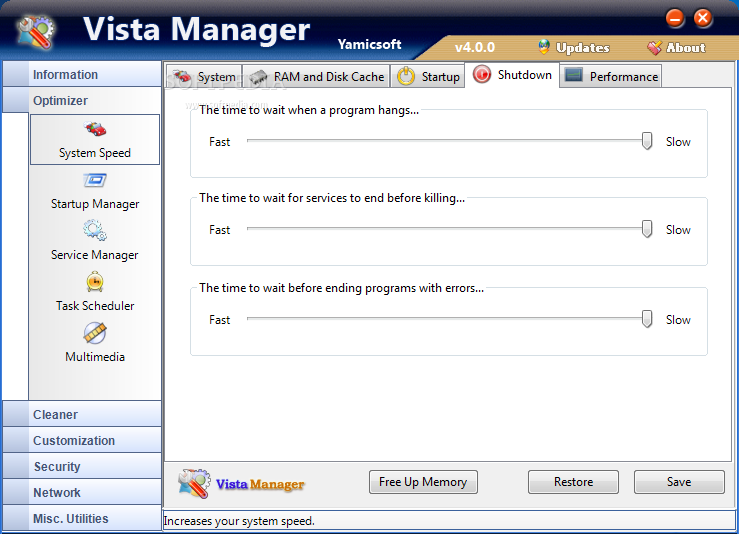Select the Shutdown tab

[x=512, y=75]
